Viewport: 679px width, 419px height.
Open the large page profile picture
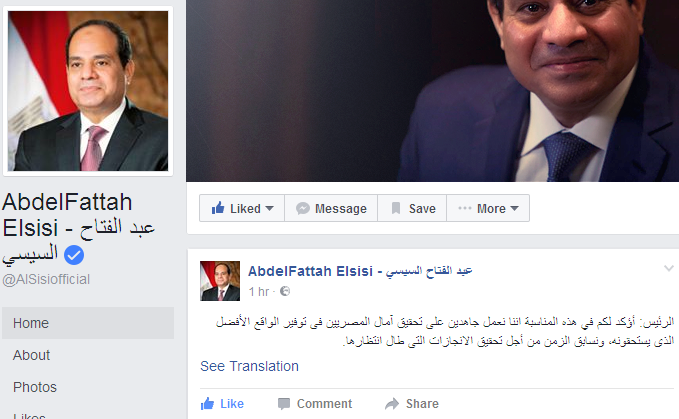(88, 91)
